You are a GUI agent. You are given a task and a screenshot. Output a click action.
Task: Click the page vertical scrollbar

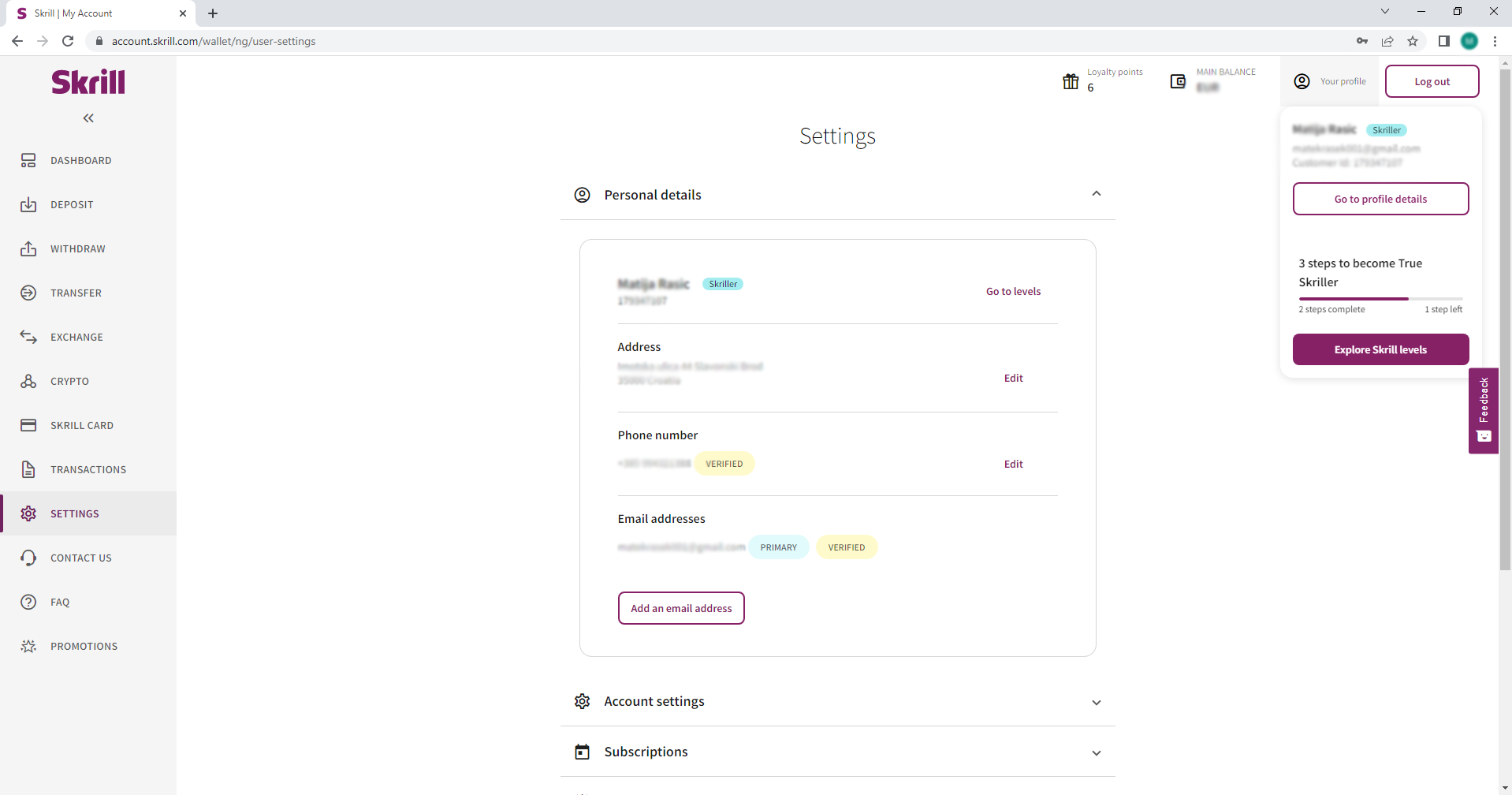pyautogui.click(x=1505, y=319)
